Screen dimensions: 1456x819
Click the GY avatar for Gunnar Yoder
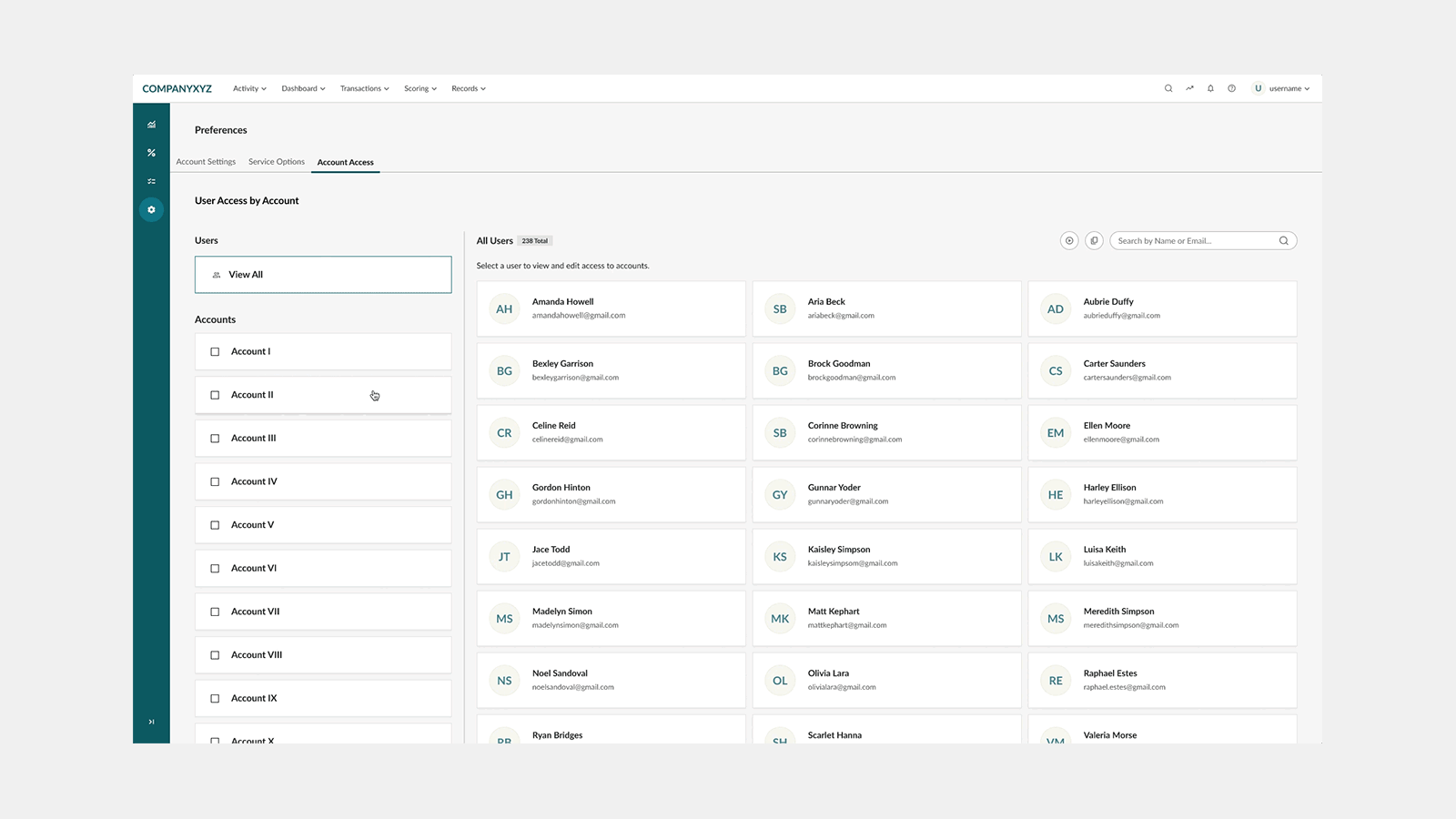[780, 495]
